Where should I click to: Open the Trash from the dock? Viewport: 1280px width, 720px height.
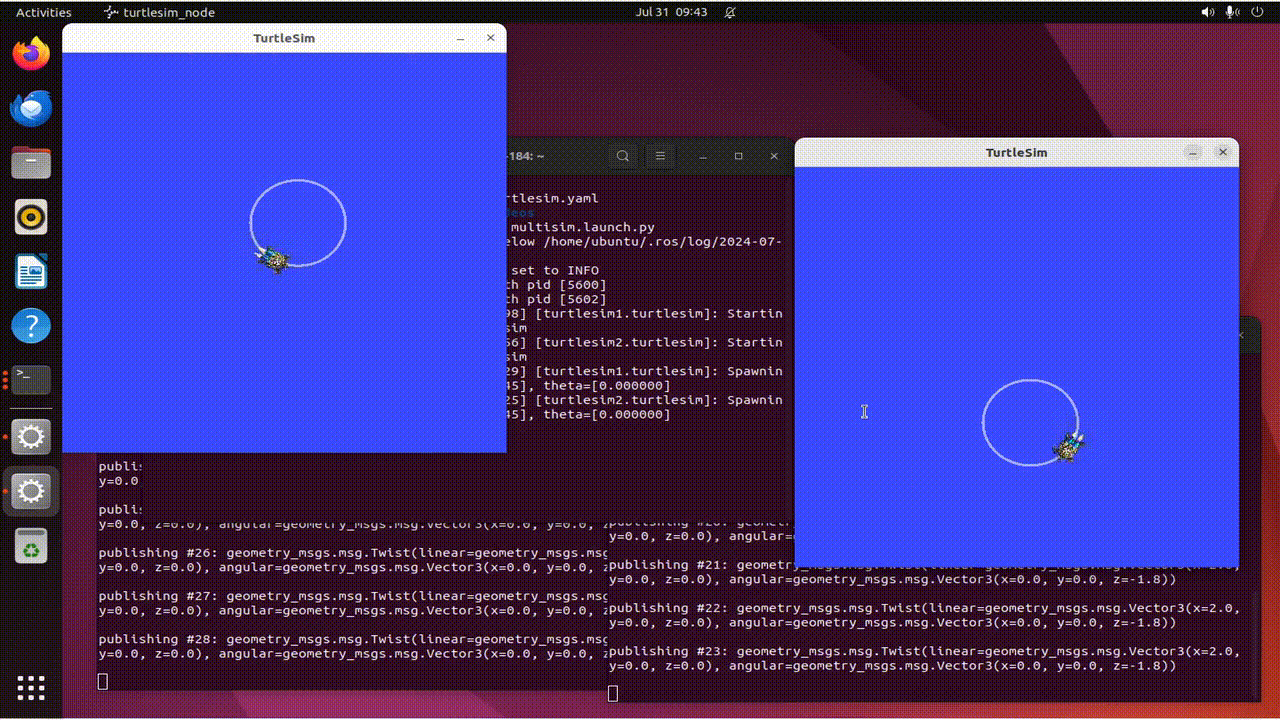[31, 545]
